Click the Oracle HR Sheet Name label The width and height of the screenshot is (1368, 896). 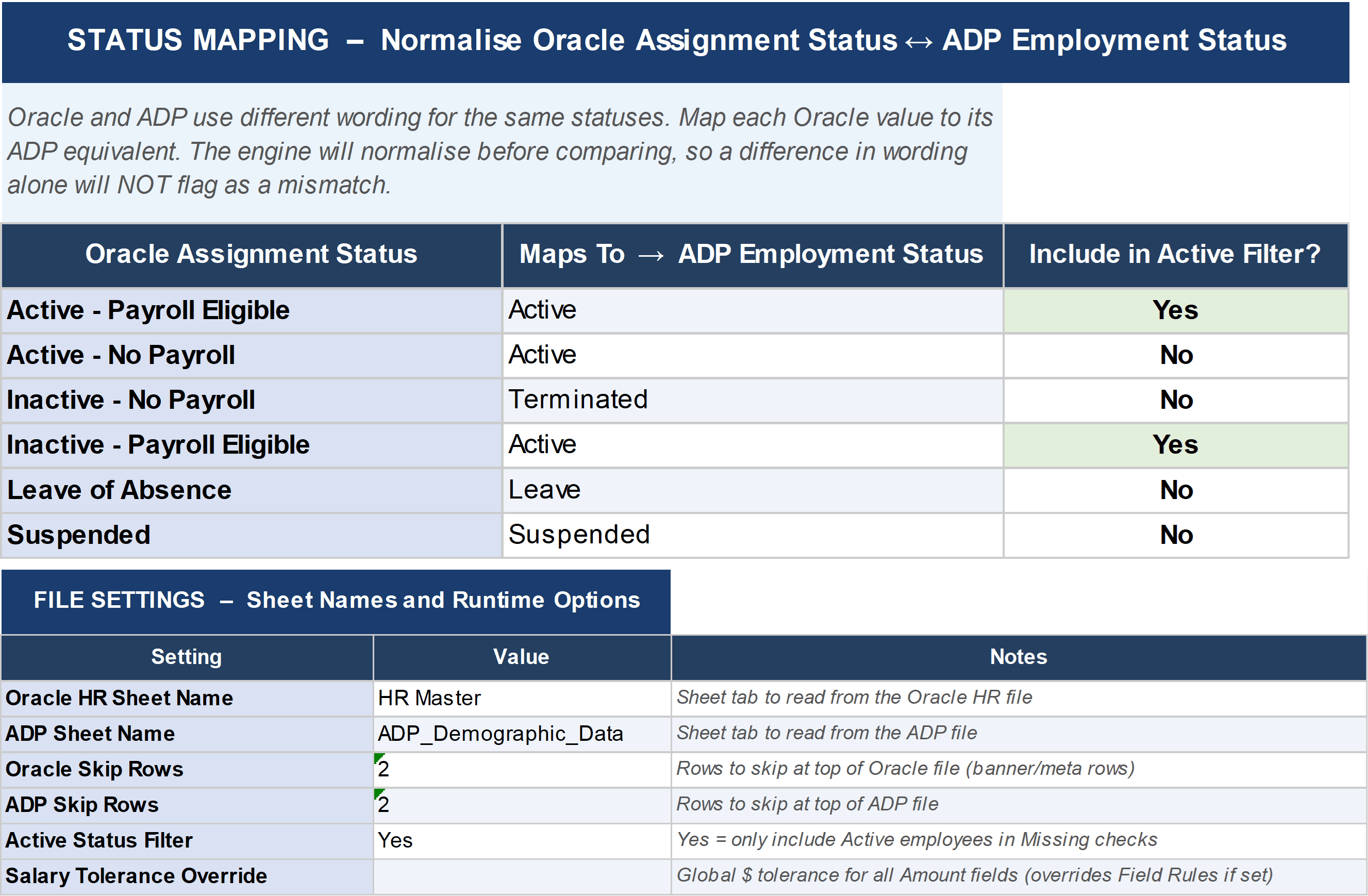[187, 699]
